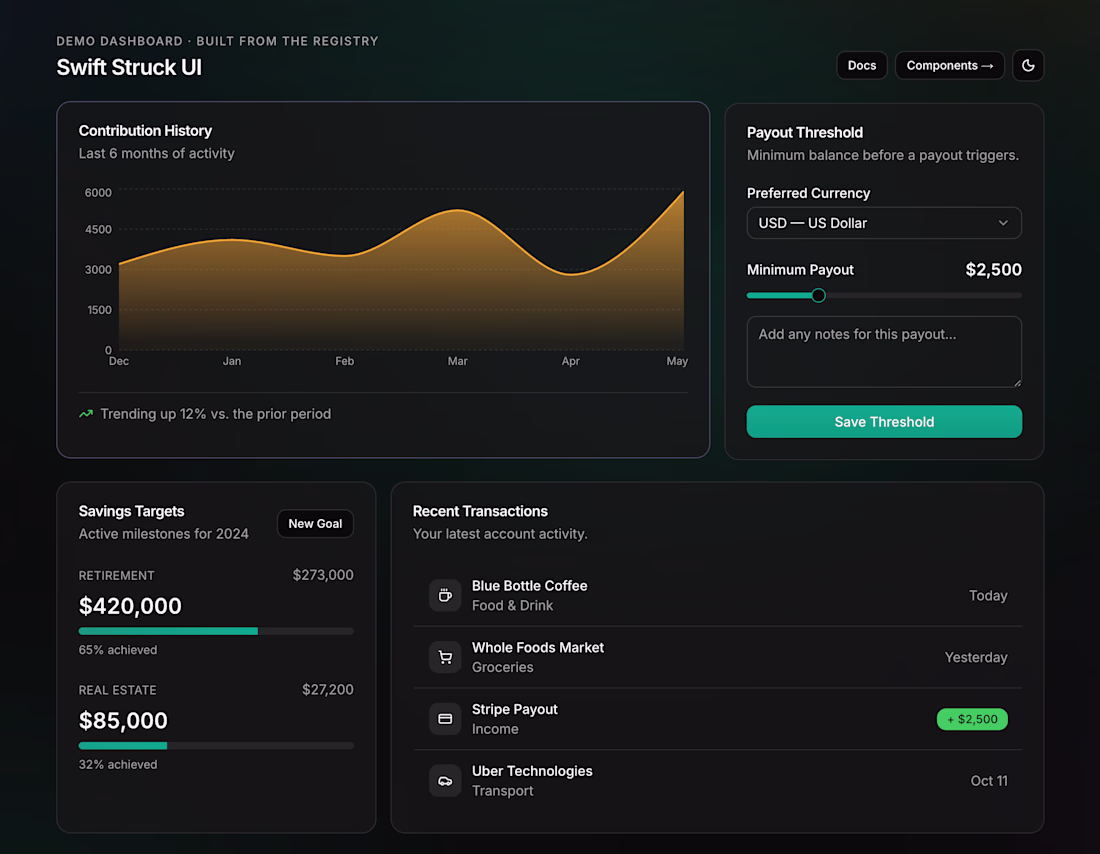Viewport: 1100px width, 854px height.
Task: Click the Minimum Payout slider handle
Action: pyautogui.click(x=818, y=295)
